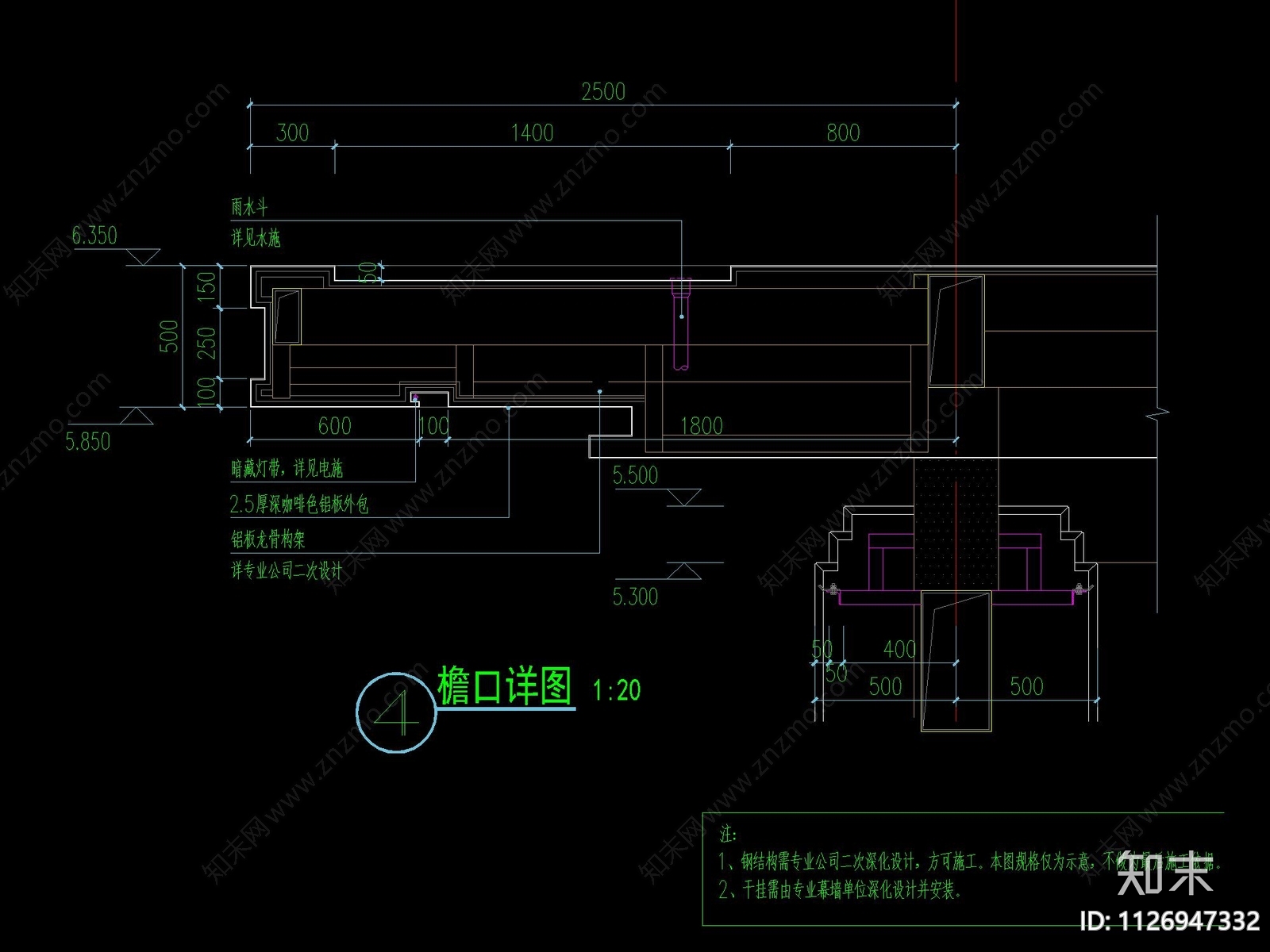Viewport: 1270px width, 952px height.
Task: Select the 檐口详图 drawing title
Action: click(504, 686)
